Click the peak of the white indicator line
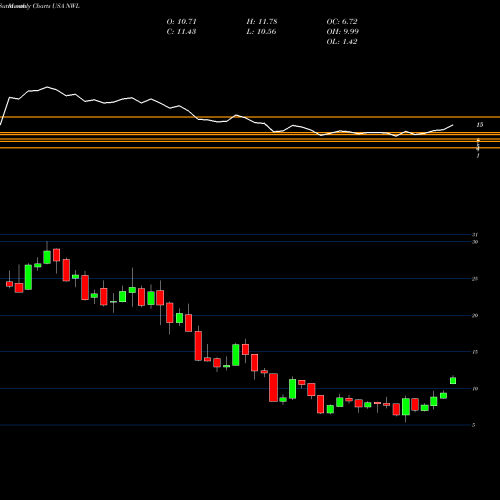This screenshot has width=500, height=500. [47, 87]
